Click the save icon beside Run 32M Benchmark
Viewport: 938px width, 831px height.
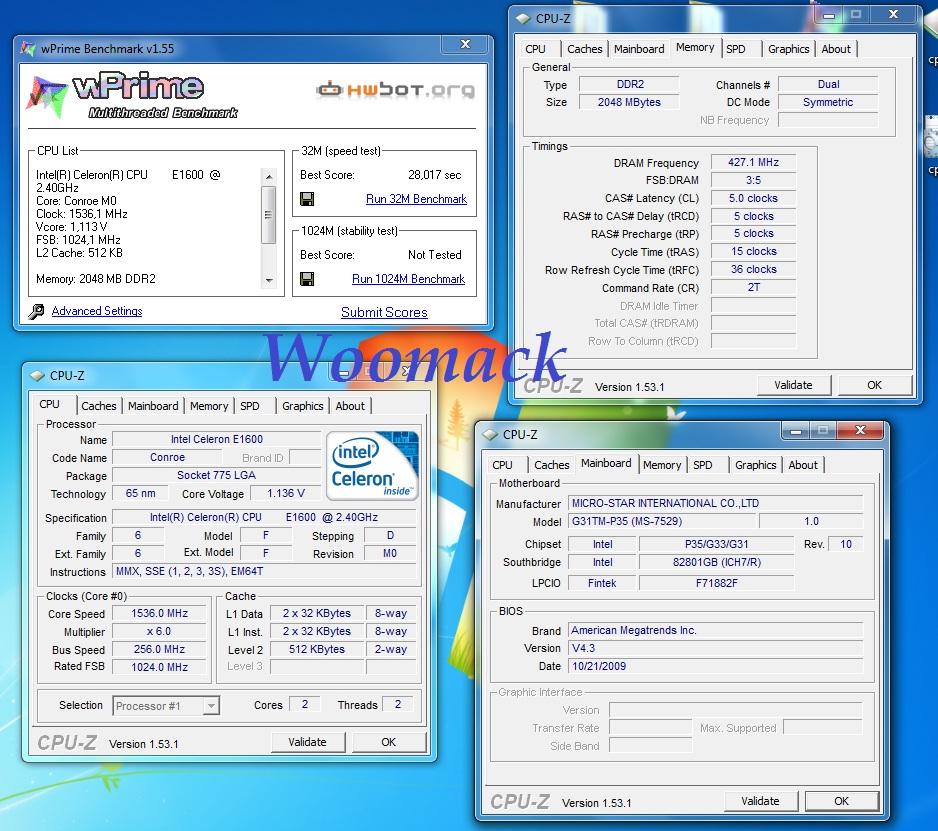click(307, 199)
